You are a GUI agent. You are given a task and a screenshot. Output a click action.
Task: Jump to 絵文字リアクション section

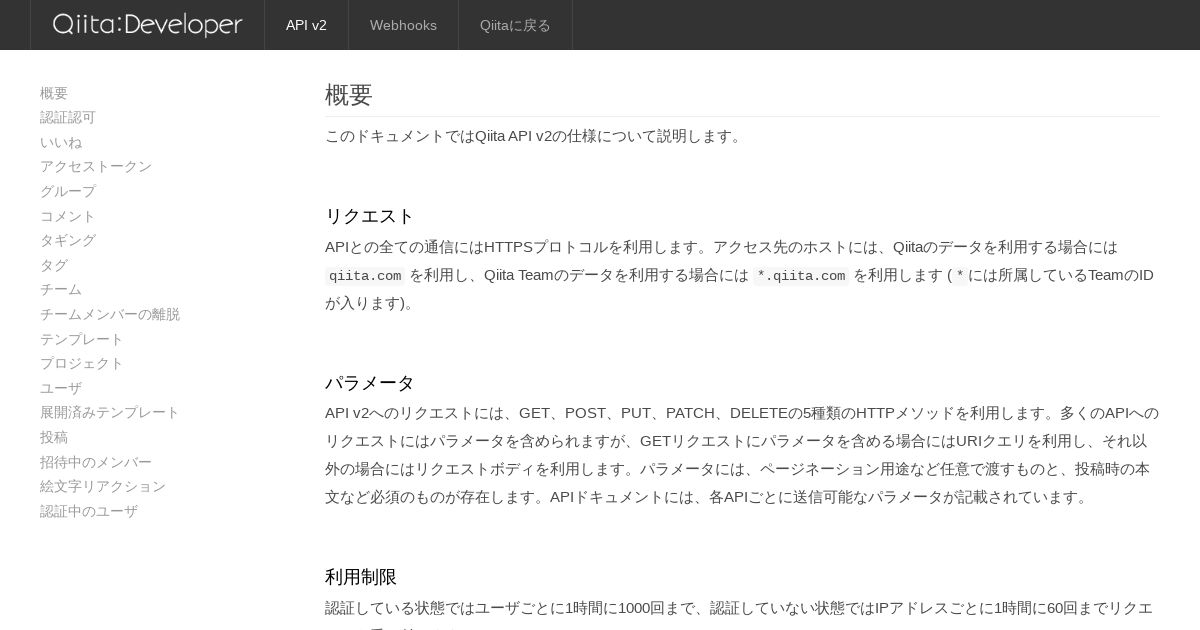(x=103, y=486)
